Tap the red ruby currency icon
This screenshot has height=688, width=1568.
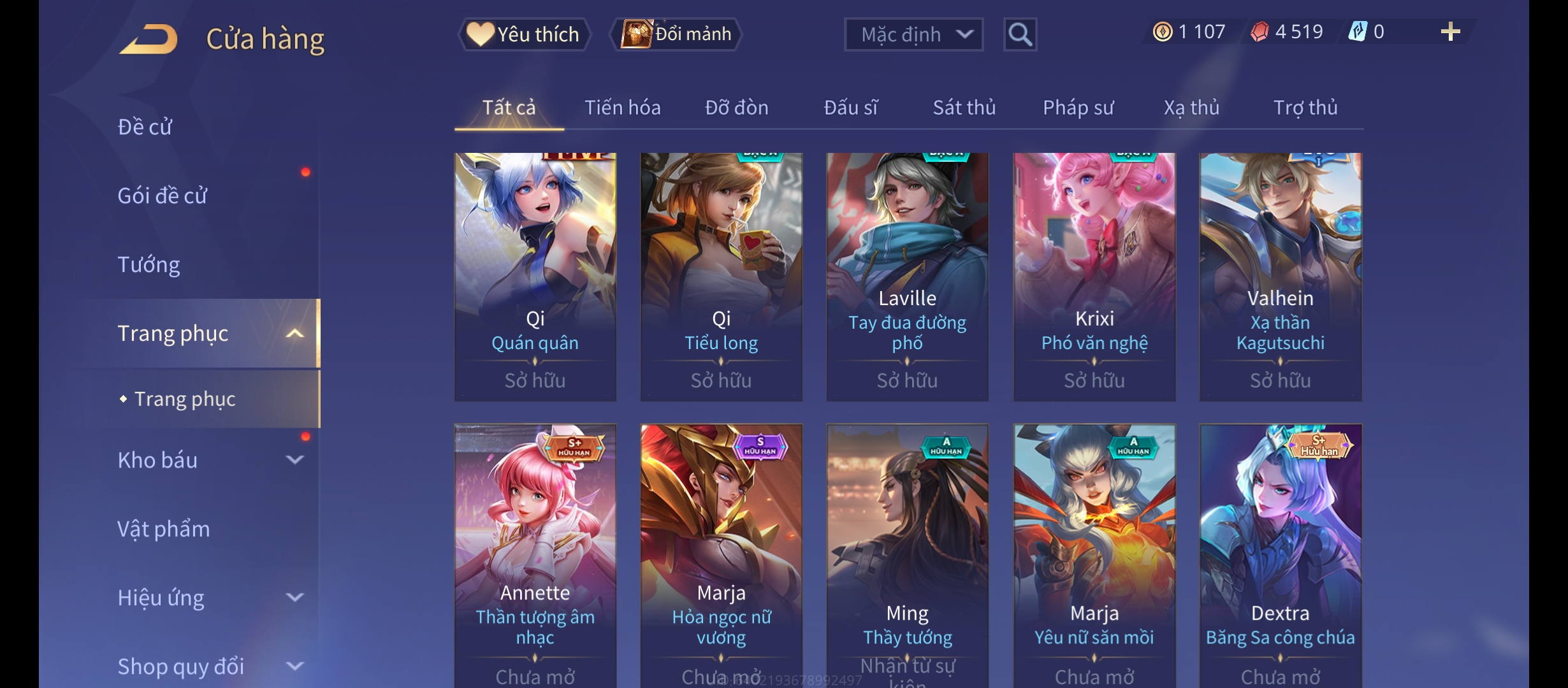pyautogui.click(x=1259, y=32)
